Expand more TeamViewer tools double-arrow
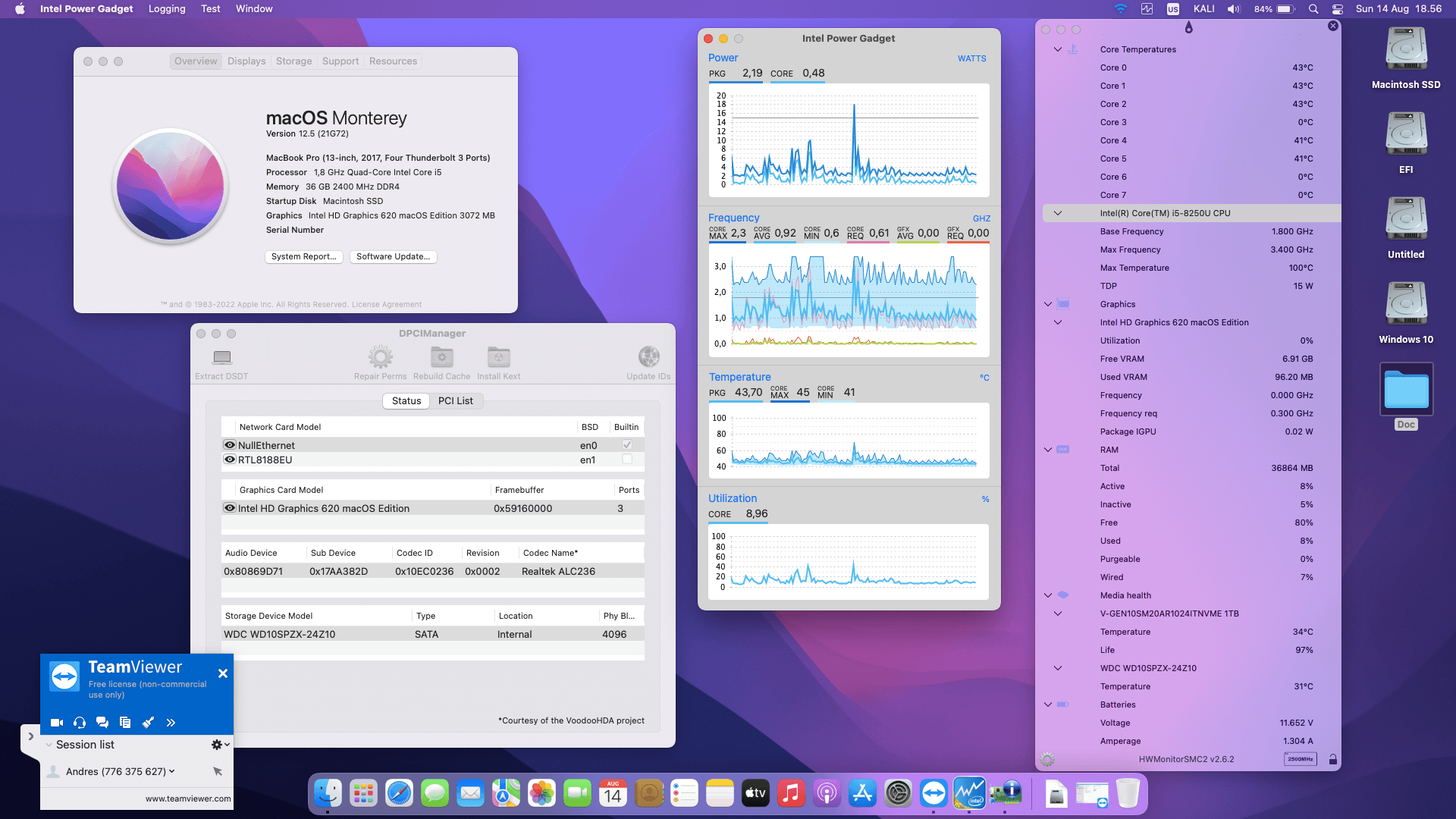Screen dimensions: 1456x819 [x=171, y=723]
